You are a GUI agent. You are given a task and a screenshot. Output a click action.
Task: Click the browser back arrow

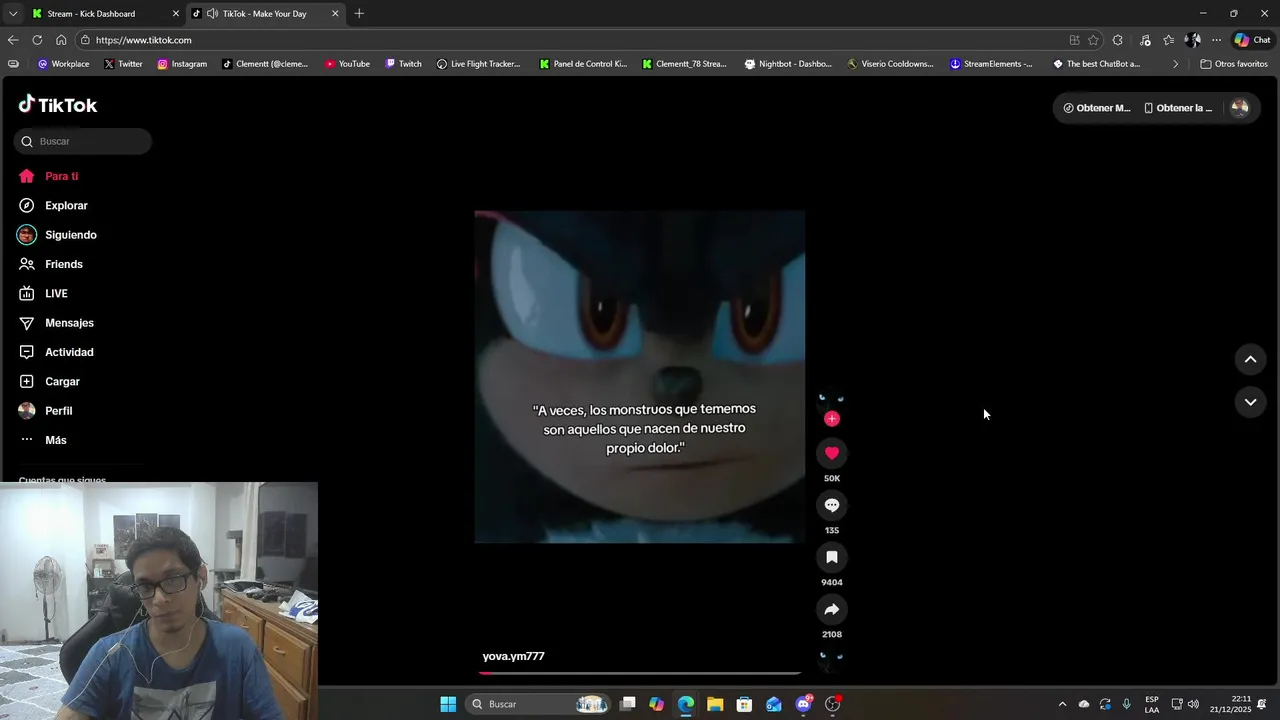point(13,40)
